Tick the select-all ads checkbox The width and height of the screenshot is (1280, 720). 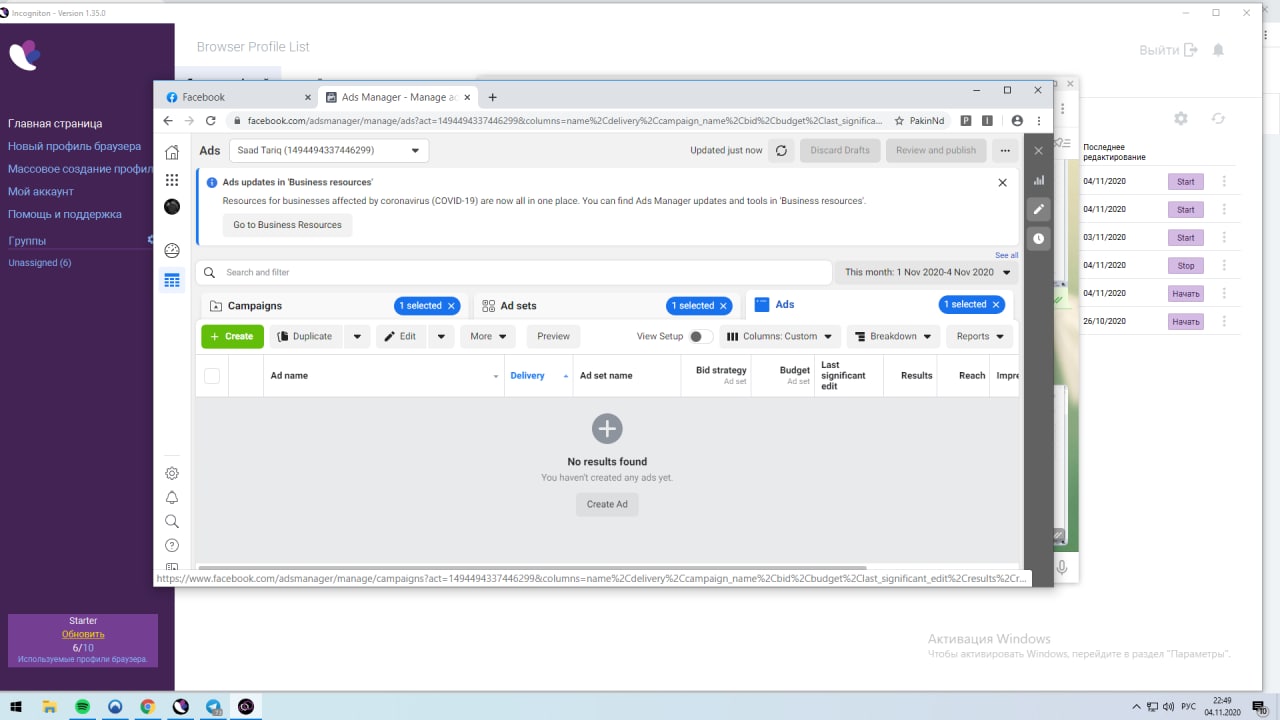212,376
